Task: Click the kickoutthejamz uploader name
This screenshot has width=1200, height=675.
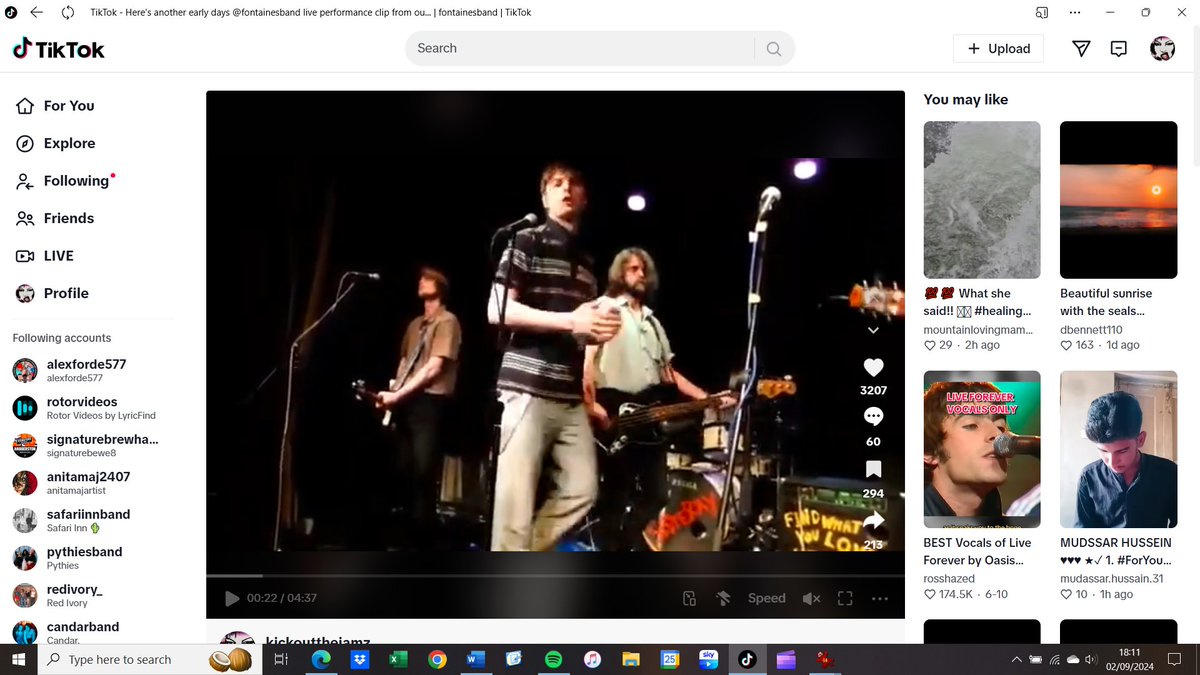Action: [x=318, y=640]
